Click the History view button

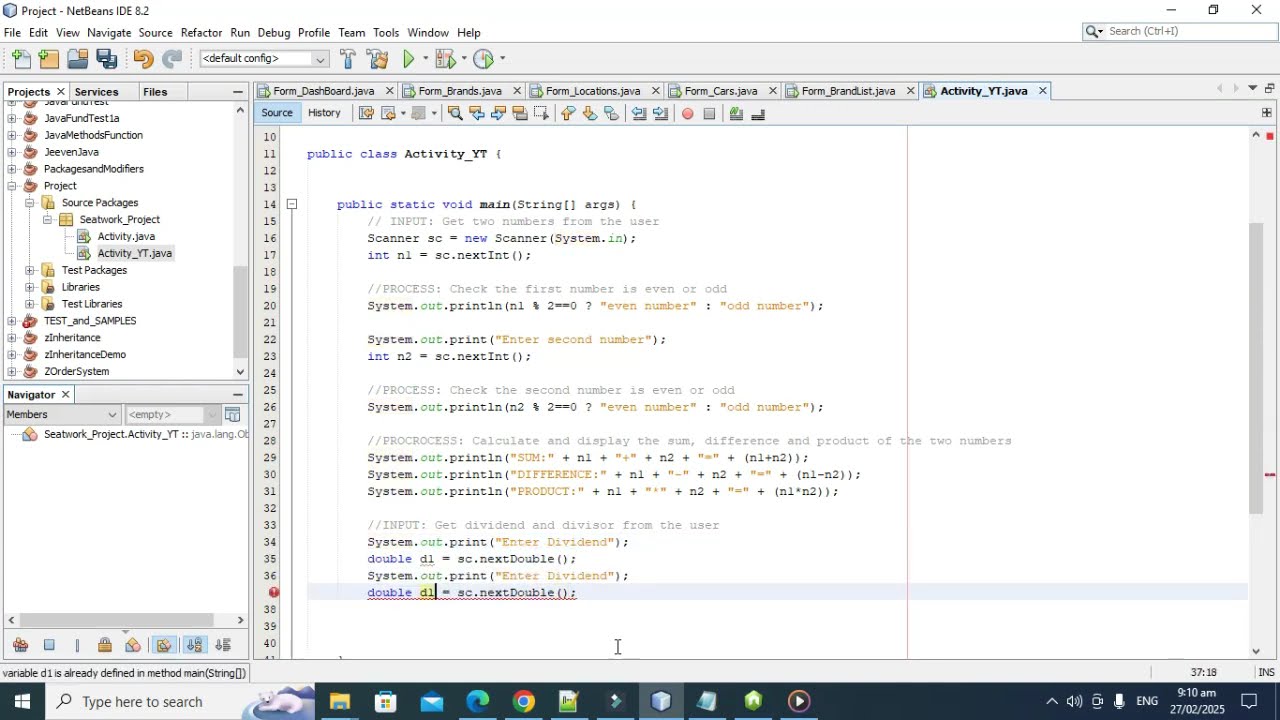(324, 113)
